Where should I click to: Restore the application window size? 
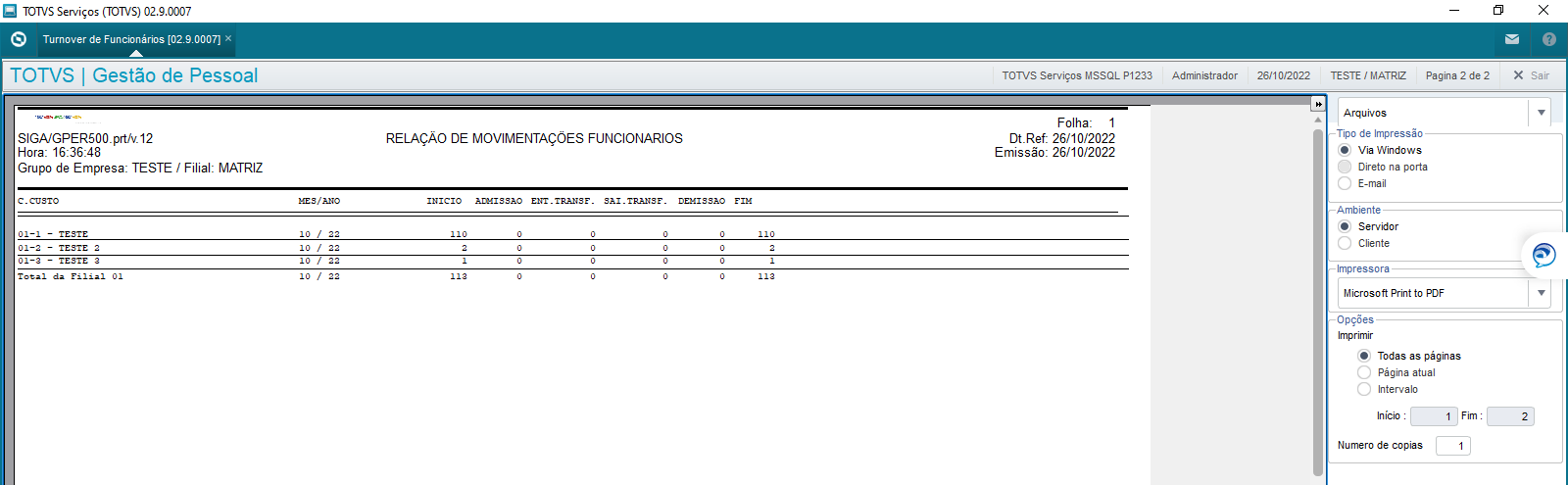[1498, 10]
